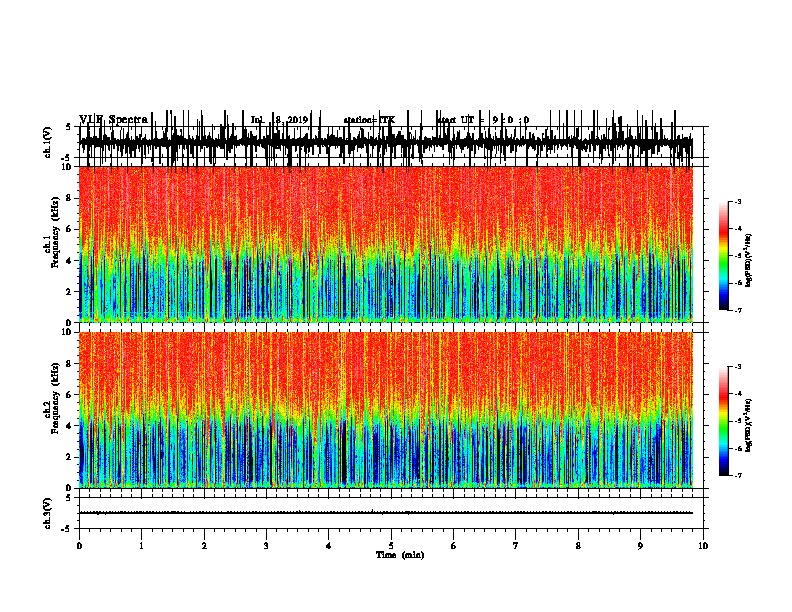Click the "-3" tick on ch.2 colorbar
792x612 pixels.
pos(738,367)
